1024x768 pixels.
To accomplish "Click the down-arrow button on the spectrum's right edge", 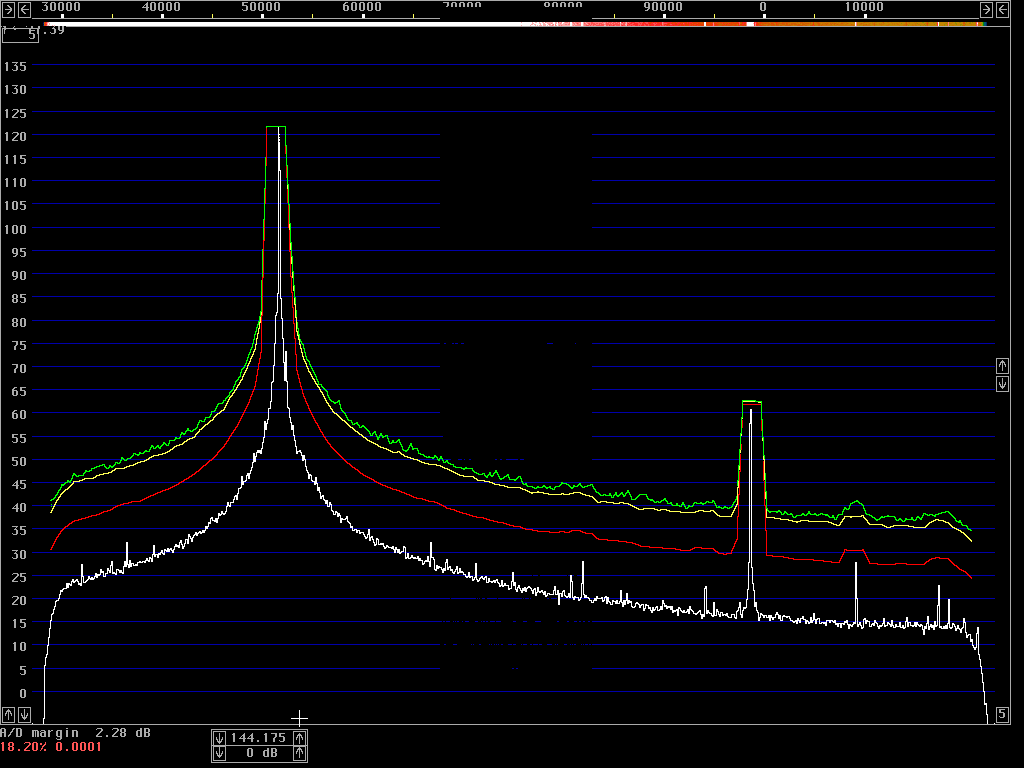I will pos(1002,384).
